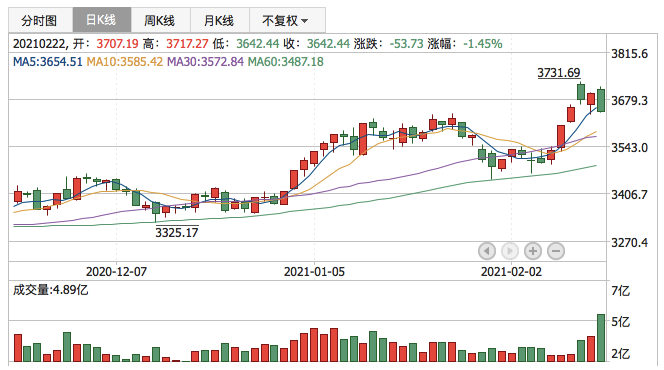Click the high price label 3731.69
Image resolution: width=664 pixels, height=370 pixels.
(x=559, y=73)
